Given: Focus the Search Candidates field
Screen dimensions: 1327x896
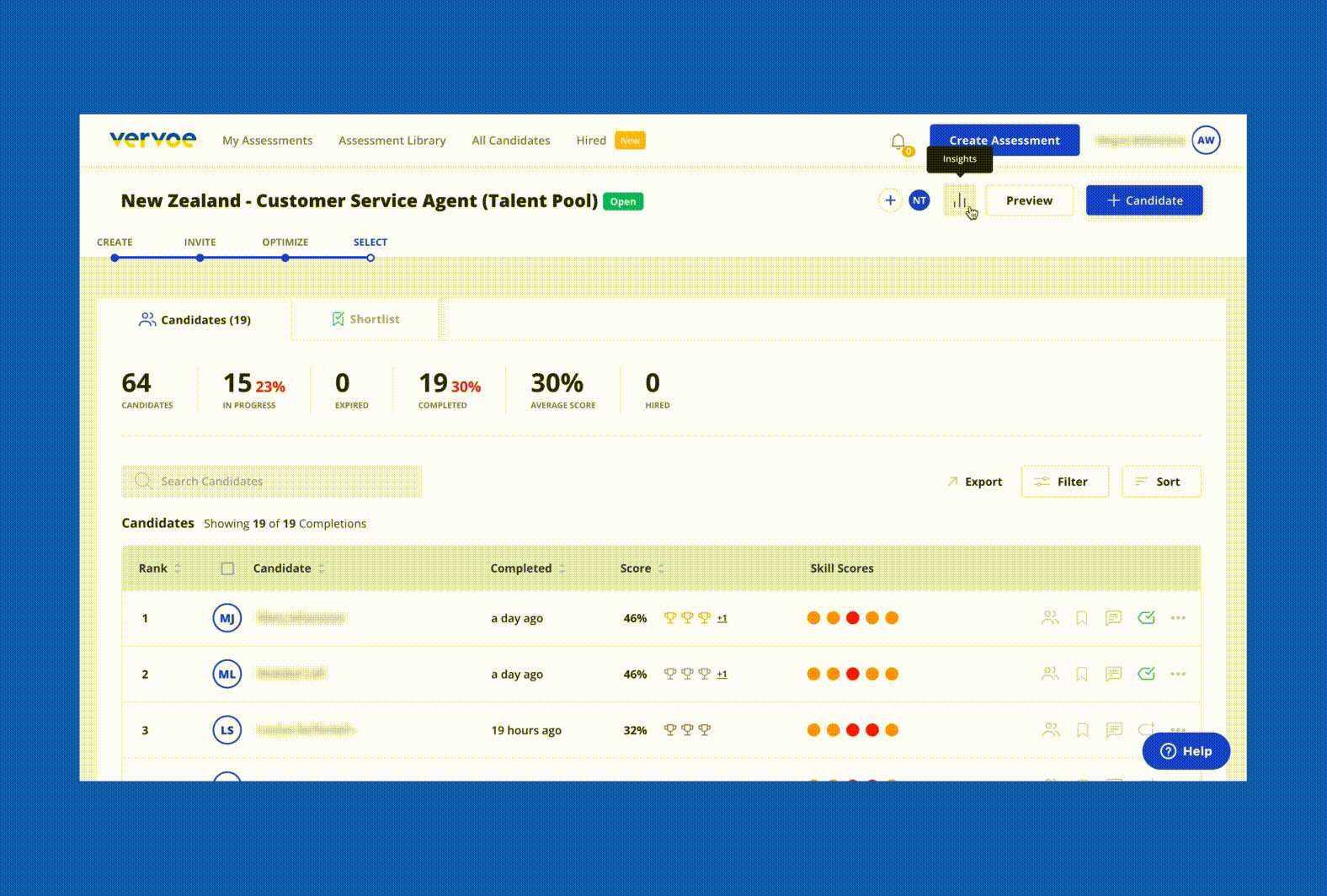Looking at the screenshot, I should click(271, 482).
